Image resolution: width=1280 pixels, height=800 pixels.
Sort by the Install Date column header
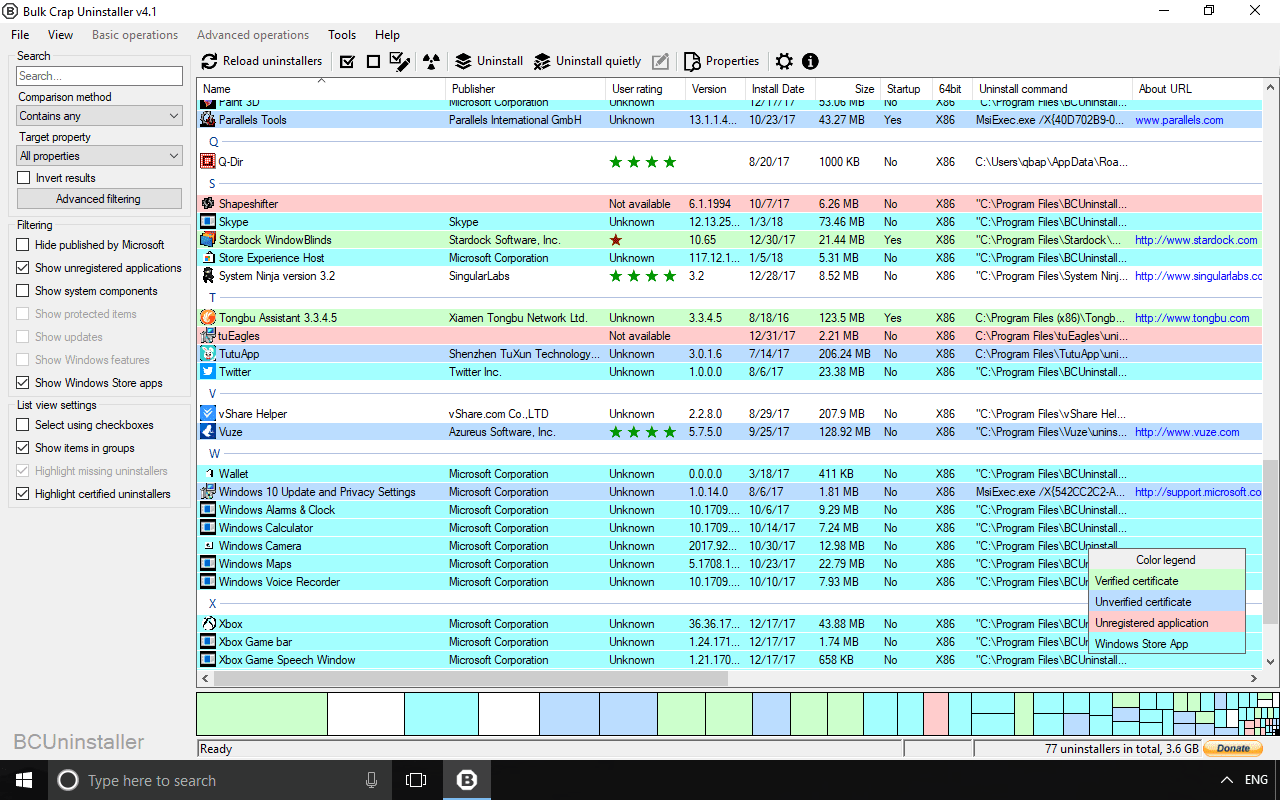780,89
